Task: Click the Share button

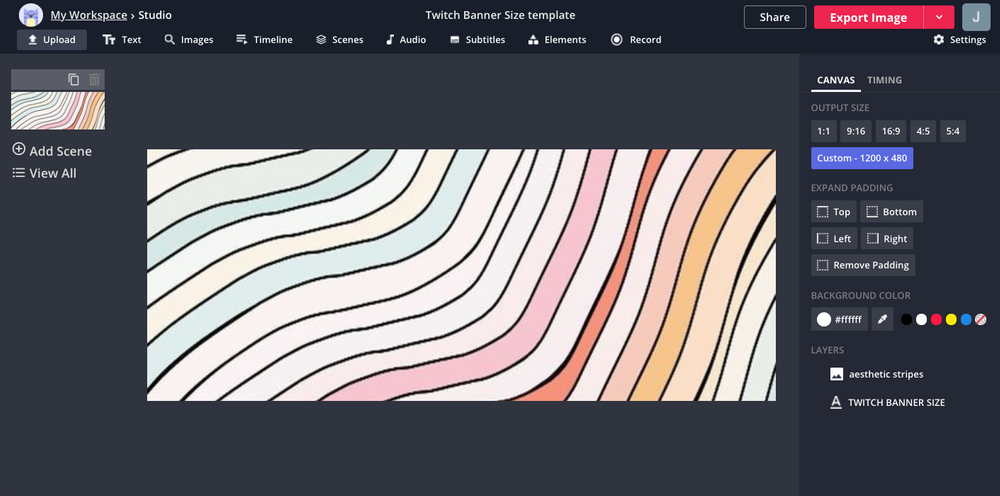Action: pyautogui.click(x=774, y=17)
